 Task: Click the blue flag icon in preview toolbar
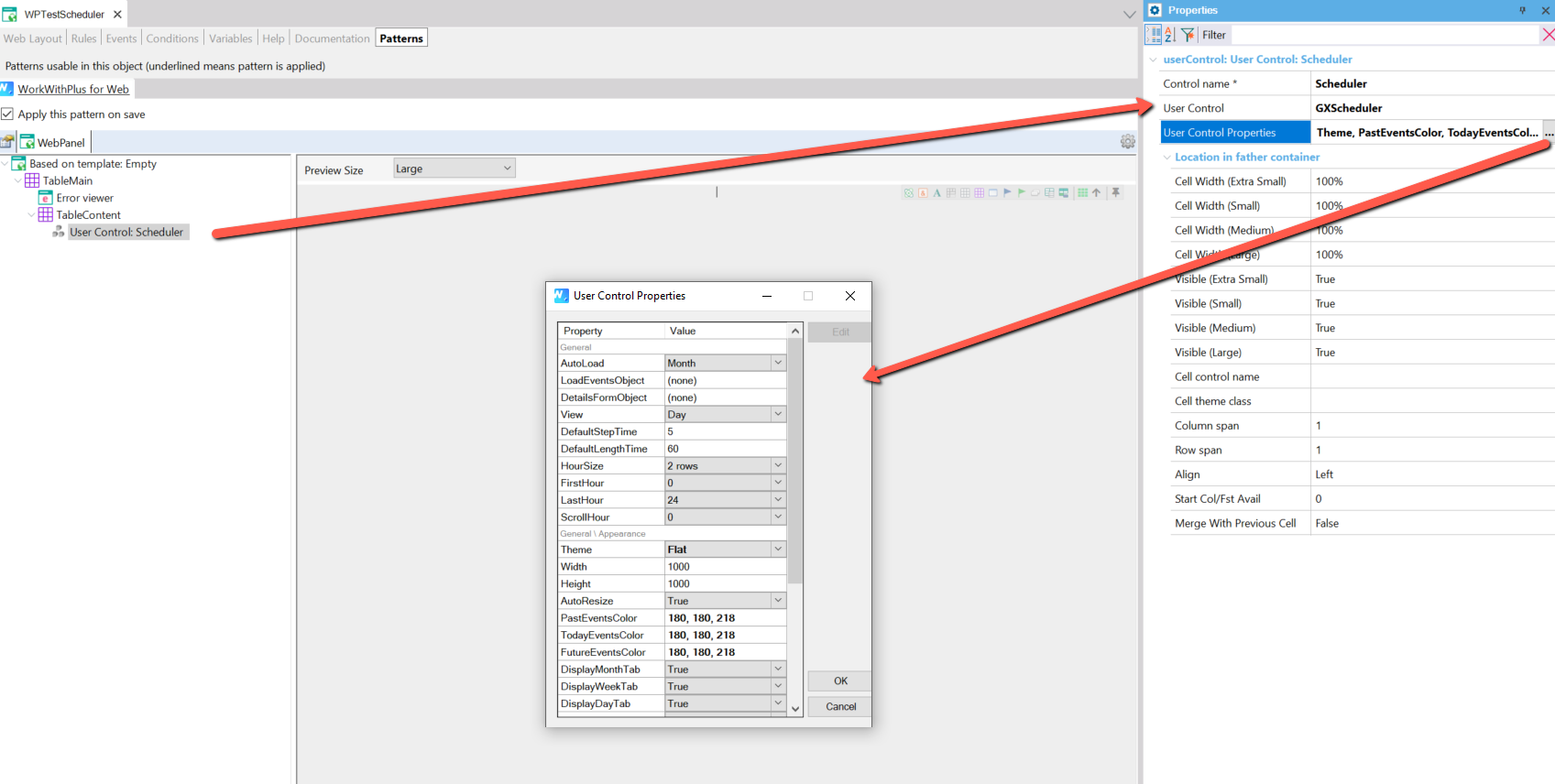tap(1007, 192)
